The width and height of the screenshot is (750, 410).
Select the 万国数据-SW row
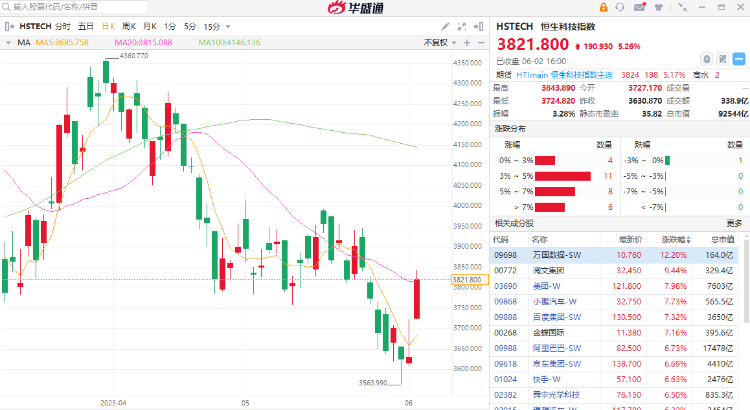click(614, 255)
